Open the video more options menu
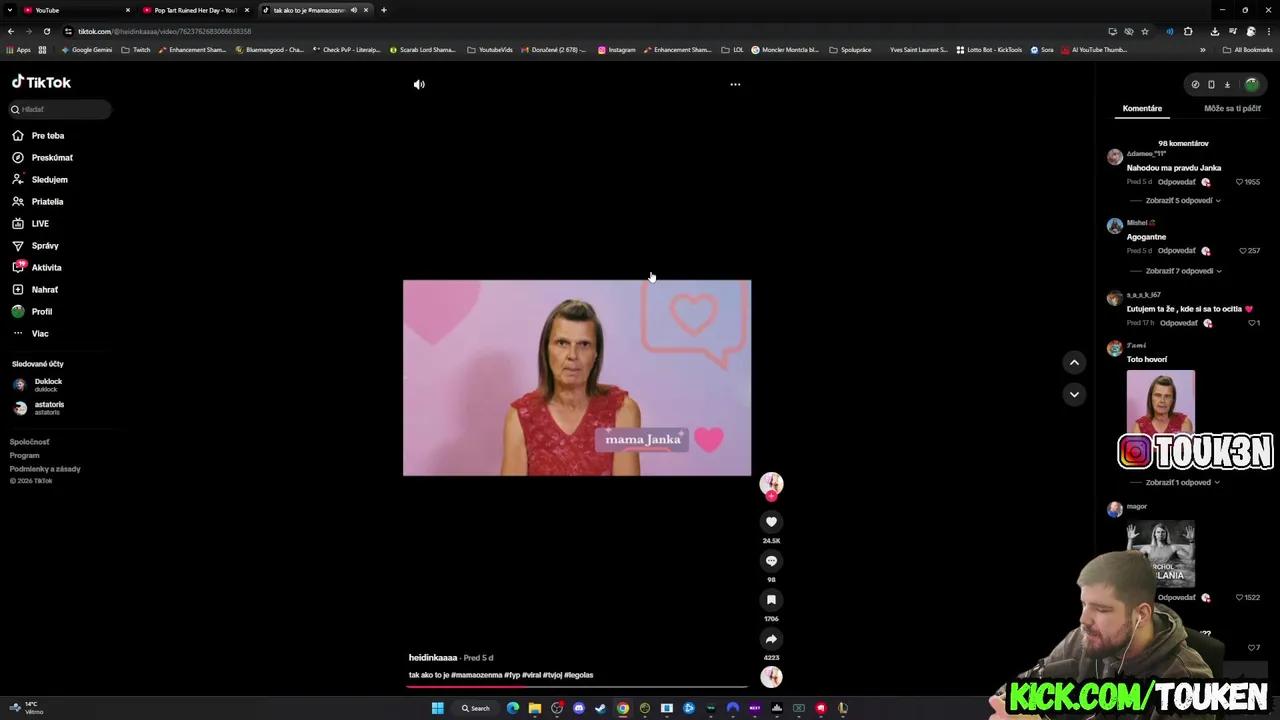 click(735, 85)
